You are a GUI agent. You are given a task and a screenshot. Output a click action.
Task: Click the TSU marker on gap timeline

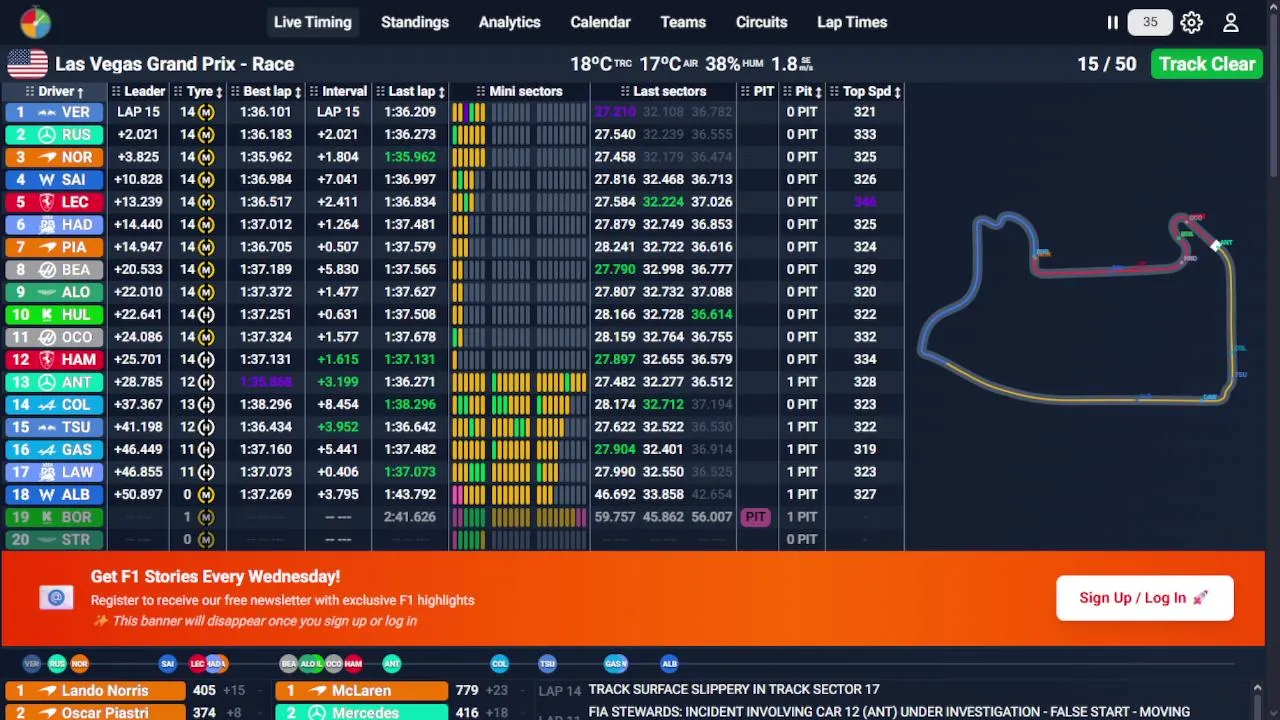click(x=547, y=663)
